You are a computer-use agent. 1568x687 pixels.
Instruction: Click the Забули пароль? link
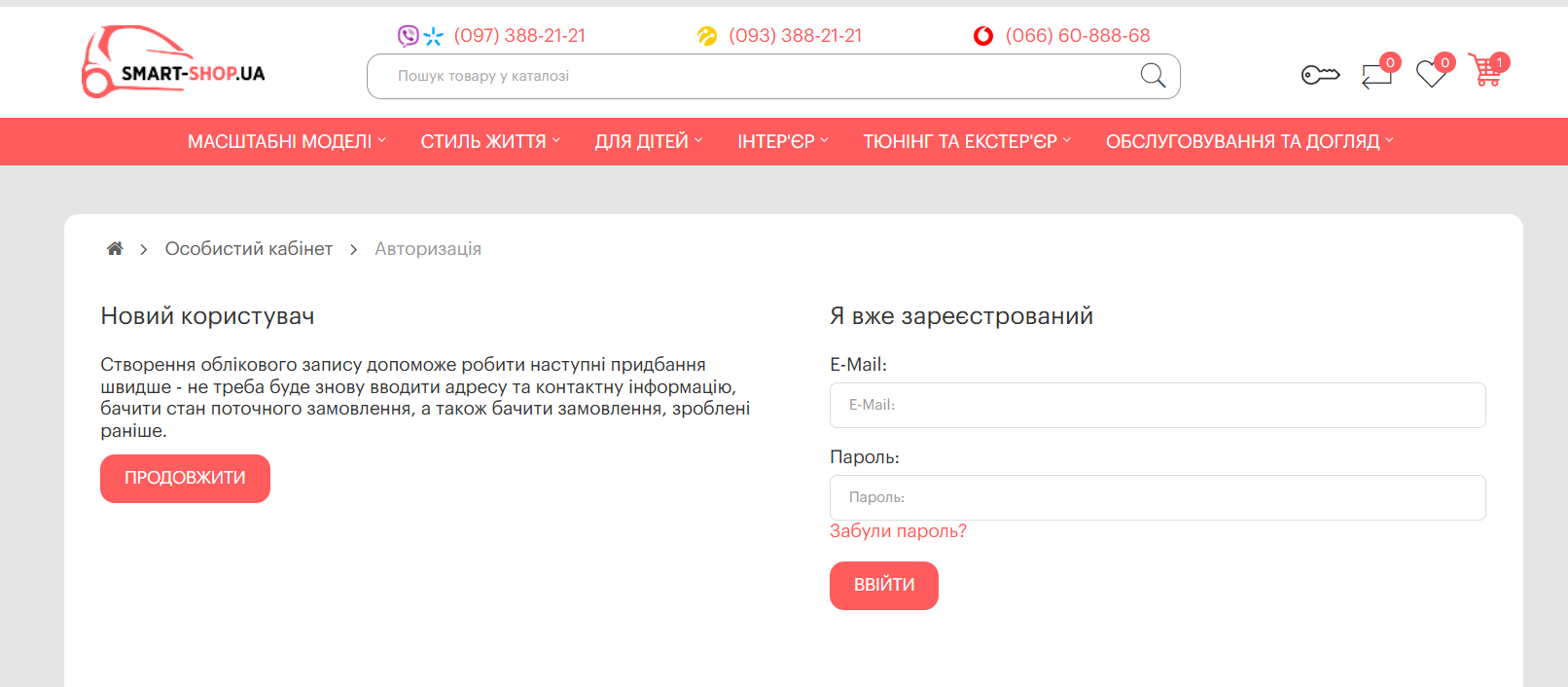(x=898, y=531)
